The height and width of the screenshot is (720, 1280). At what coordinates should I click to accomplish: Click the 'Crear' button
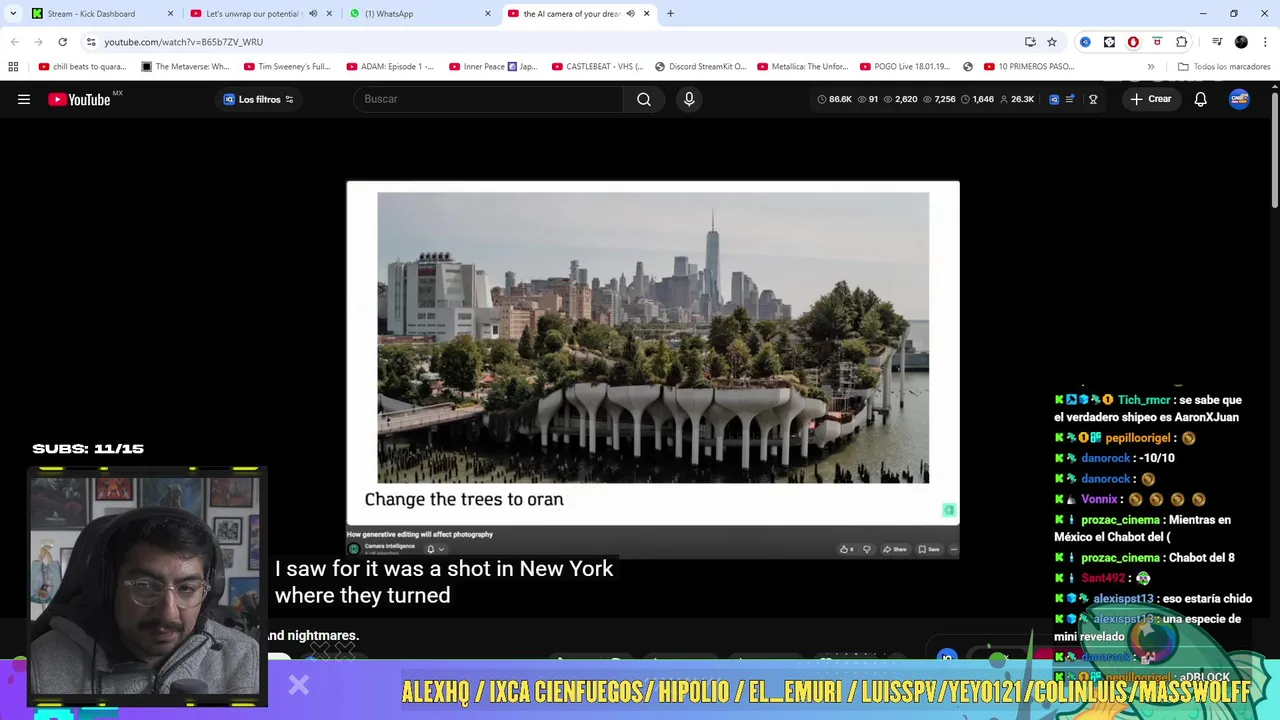tap(1150, 99)
